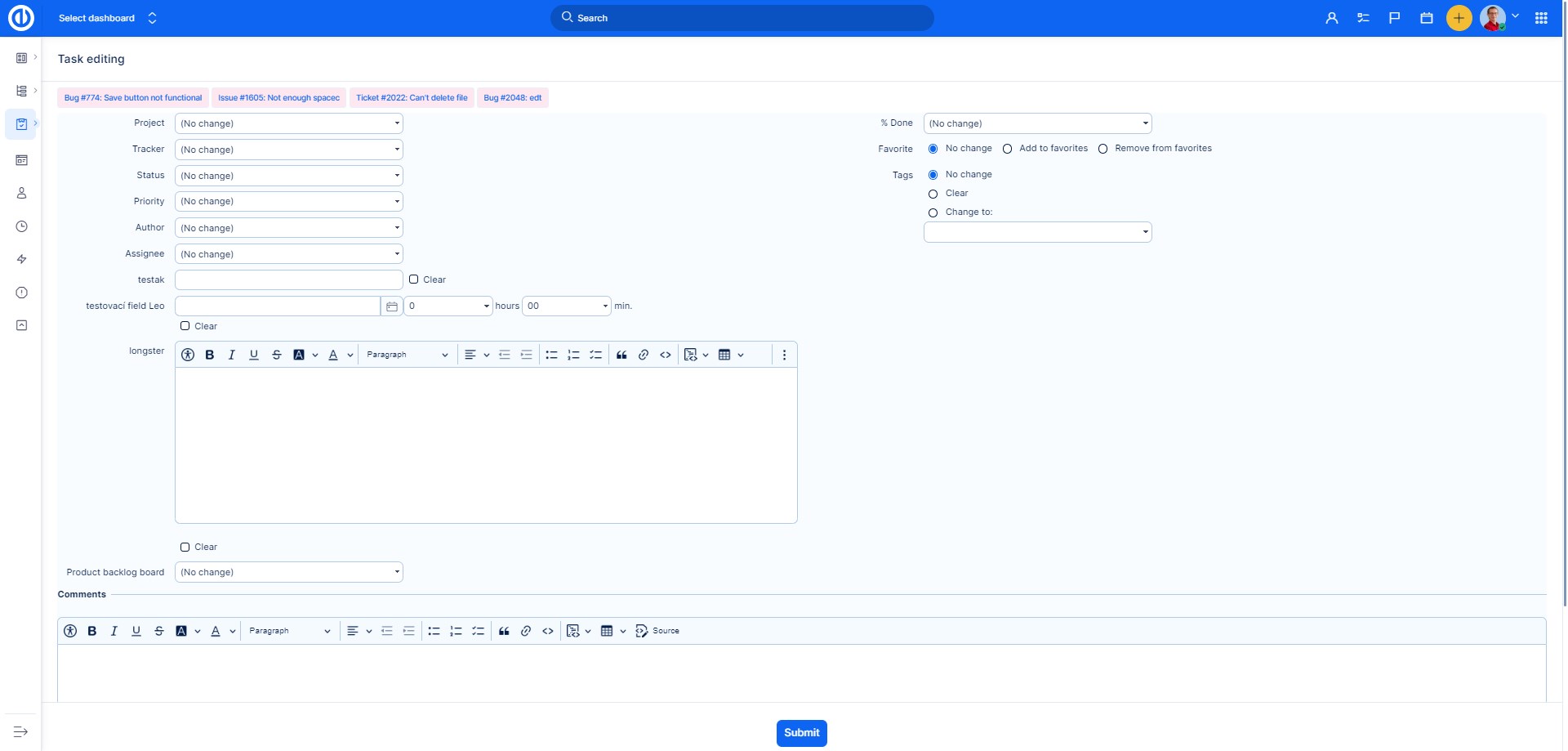Open the Select dashboard menu
The height and width of the screenshot is (751, 1568).
point(107,18)
